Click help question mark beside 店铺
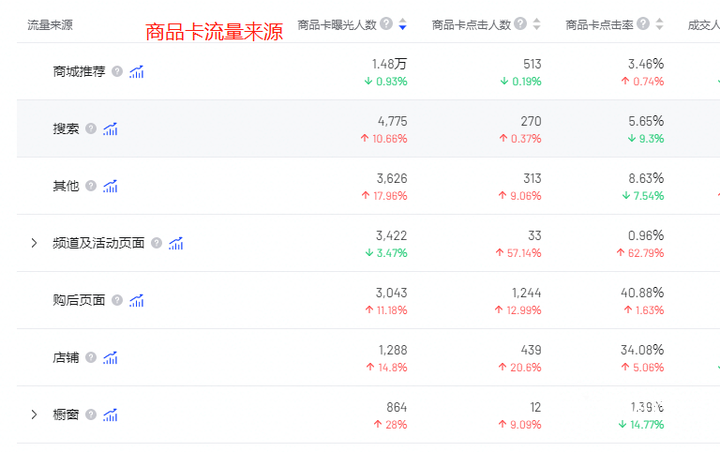720x452 pixels. click(91, 357)
